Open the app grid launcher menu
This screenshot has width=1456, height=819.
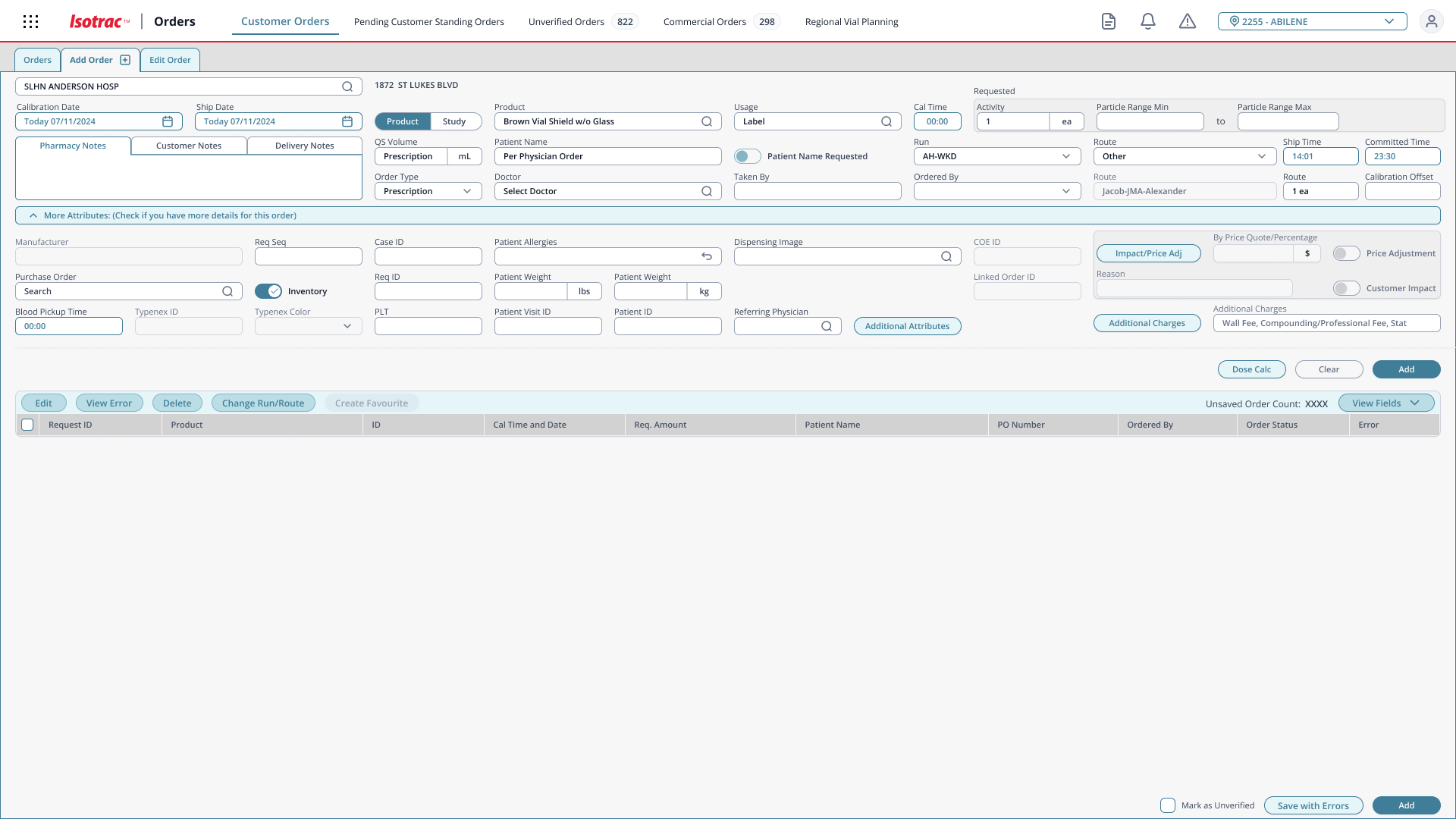point(31,22)
